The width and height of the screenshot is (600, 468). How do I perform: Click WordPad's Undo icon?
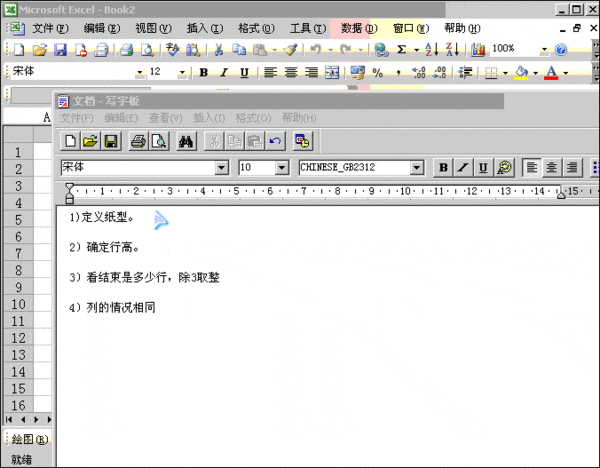click(275, 141)
